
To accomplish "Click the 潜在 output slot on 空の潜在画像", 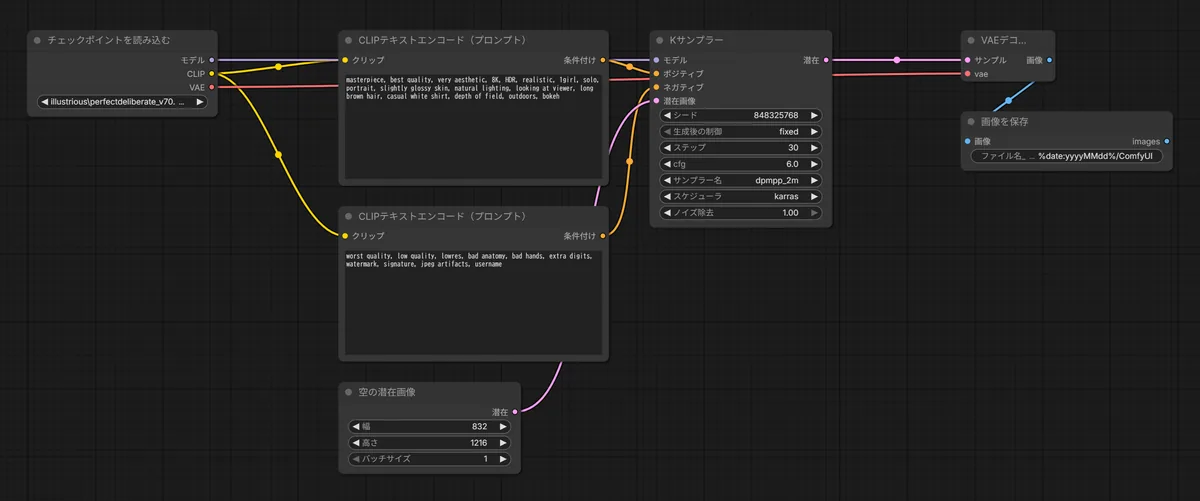I will pos(515,412).
